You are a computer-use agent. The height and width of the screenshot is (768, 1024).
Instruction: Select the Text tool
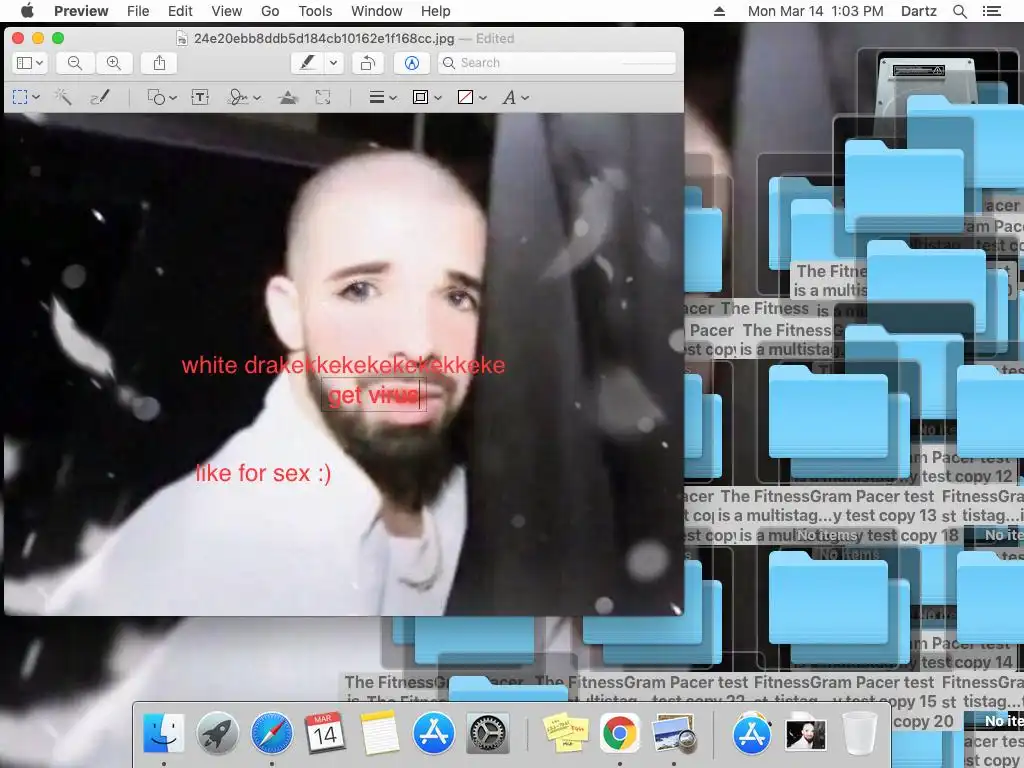(x=200, y=97)
